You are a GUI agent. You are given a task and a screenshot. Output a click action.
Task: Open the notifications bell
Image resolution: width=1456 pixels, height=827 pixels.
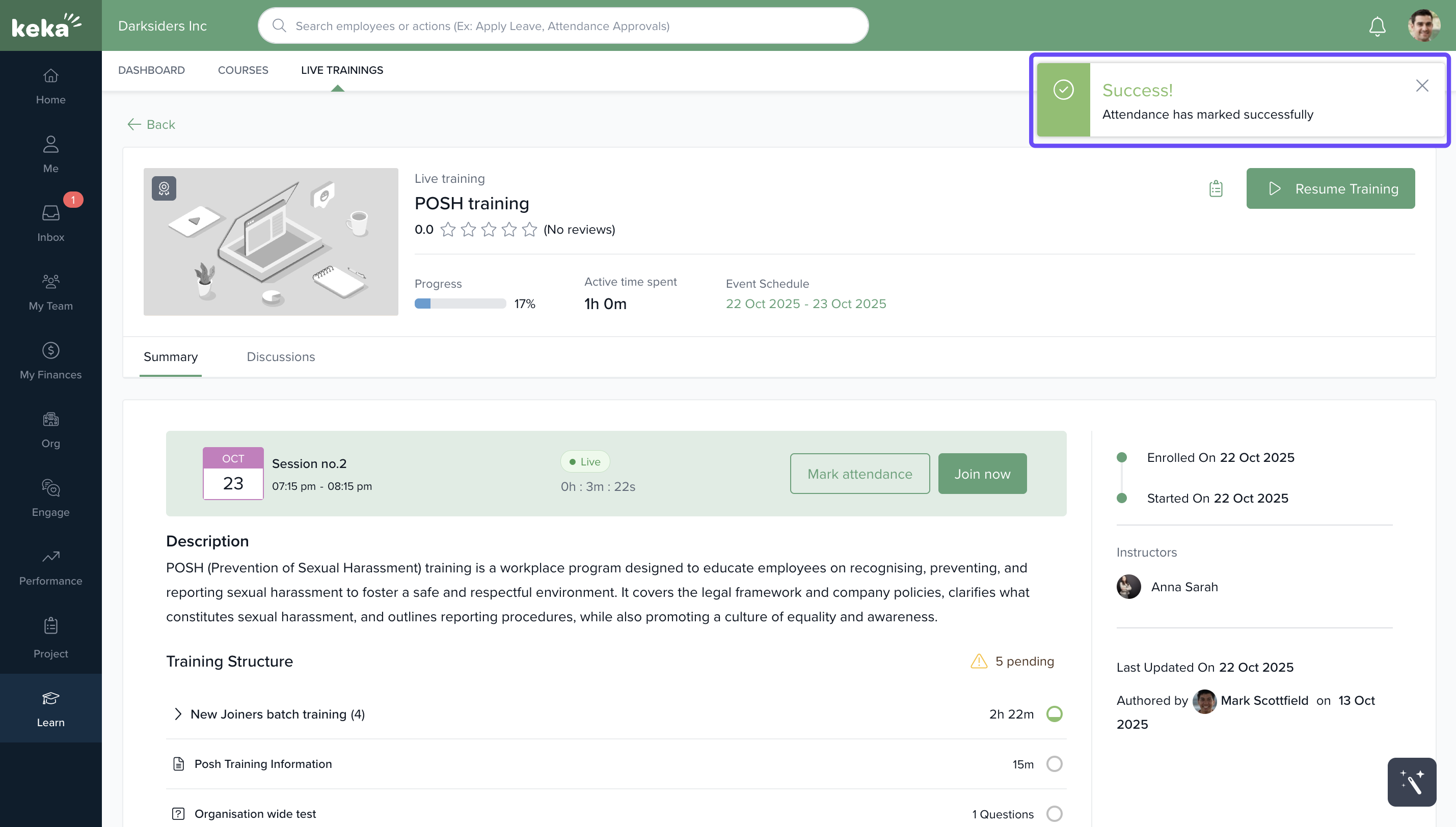point(1377,26)
